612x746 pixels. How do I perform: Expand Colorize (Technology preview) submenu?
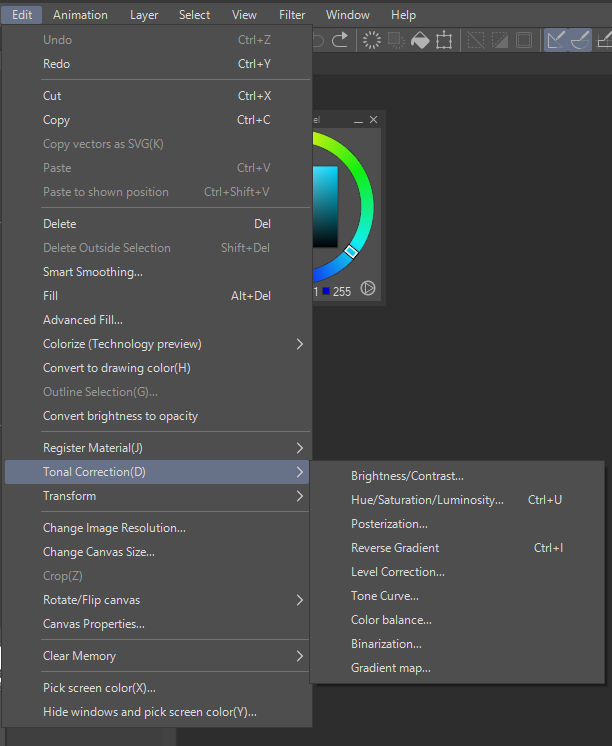click(x=299, y=344)
